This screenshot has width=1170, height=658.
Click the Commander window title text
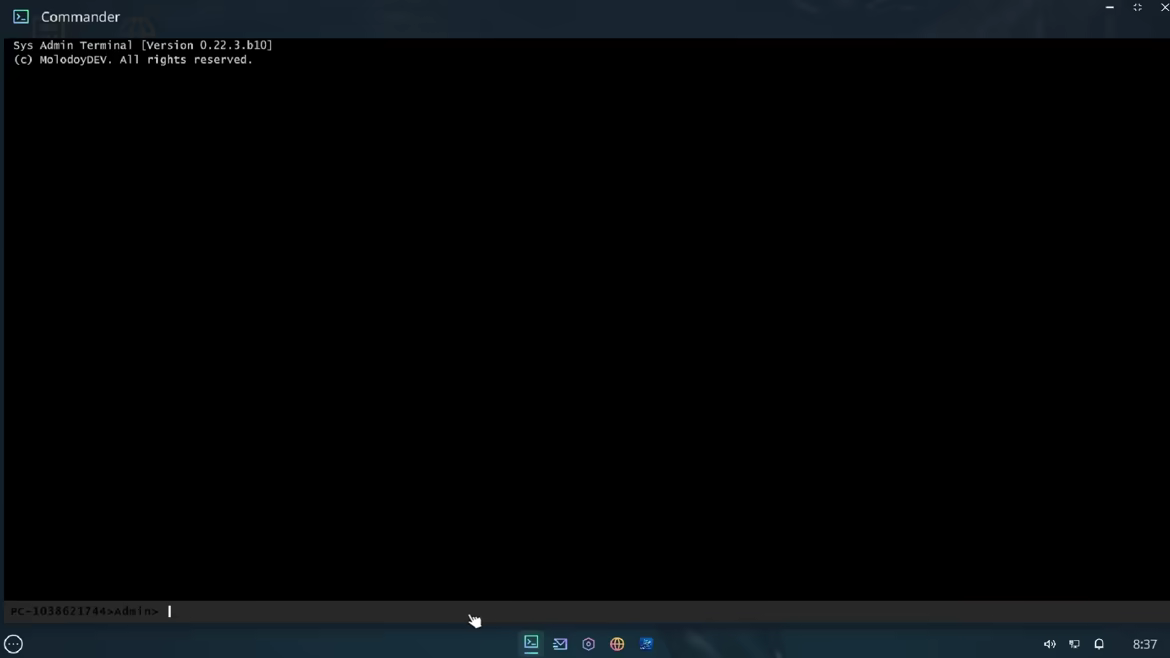point(81,16)
